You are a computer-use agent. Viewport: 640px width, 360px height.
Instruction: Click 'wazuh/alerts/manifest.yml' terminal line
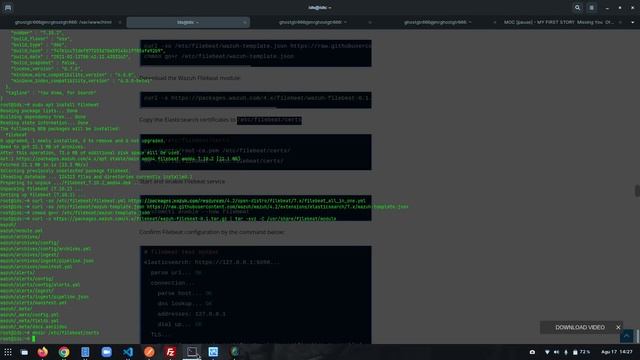pos(33,303)
